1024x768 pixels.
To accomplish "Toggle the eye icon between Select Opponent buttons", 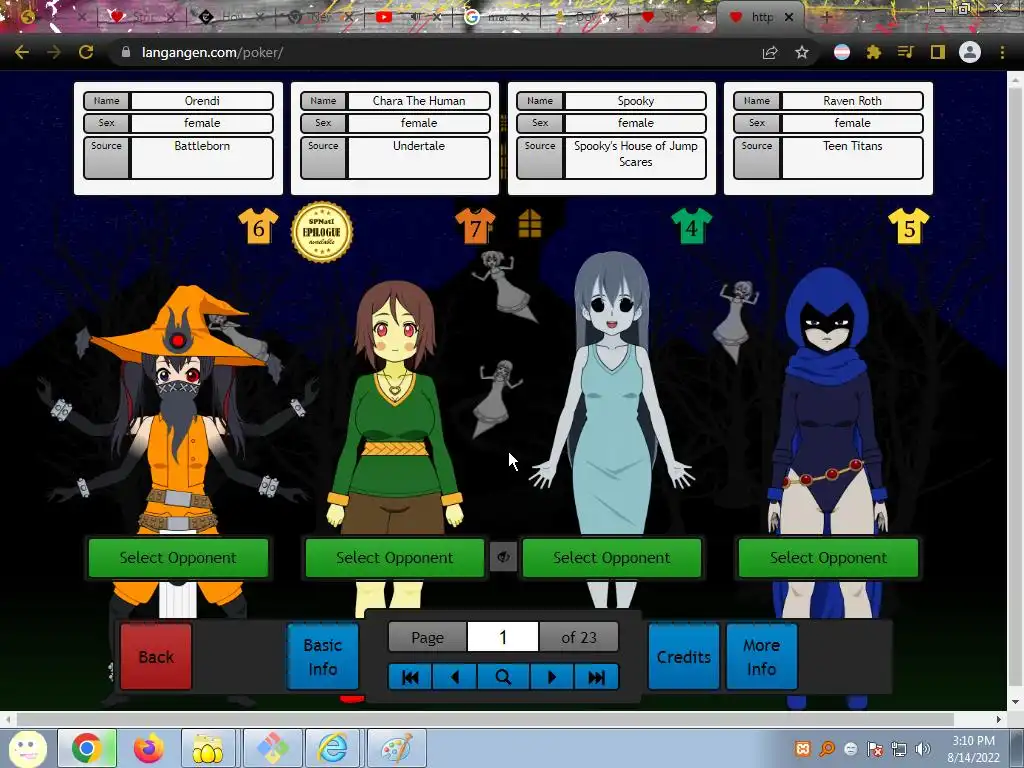I will pyautogui.click(x=503, y=557).
